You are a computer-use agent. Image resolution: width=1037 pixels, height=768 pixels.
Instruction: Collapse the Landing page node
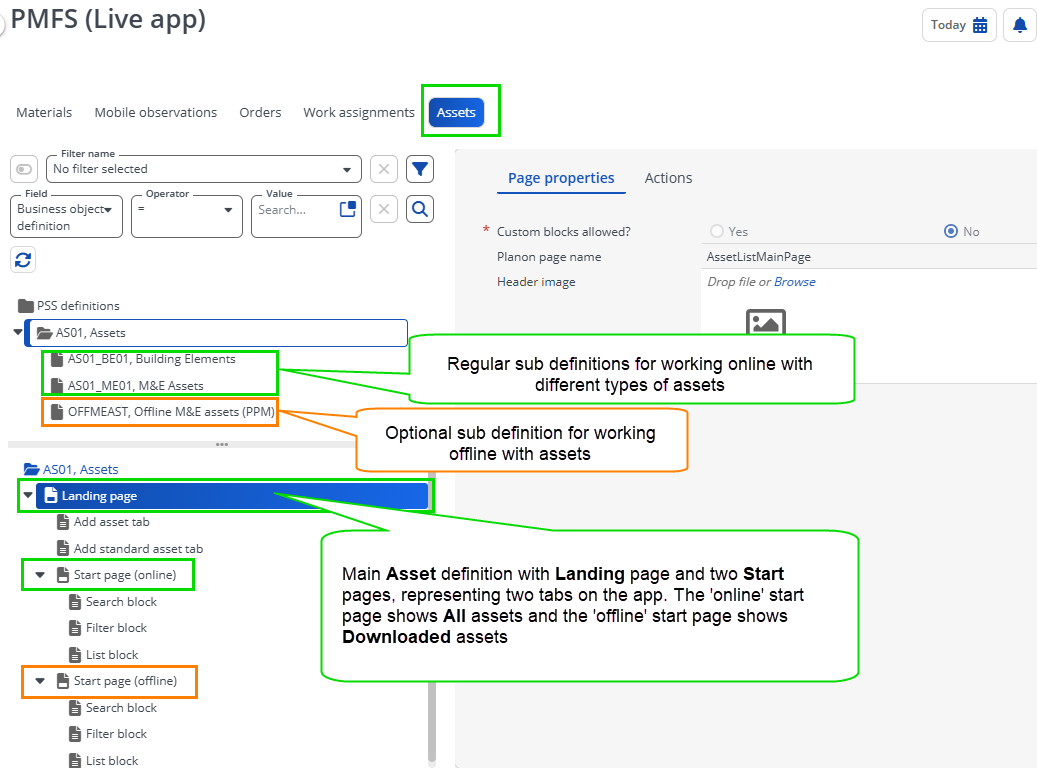coord(28,495)
